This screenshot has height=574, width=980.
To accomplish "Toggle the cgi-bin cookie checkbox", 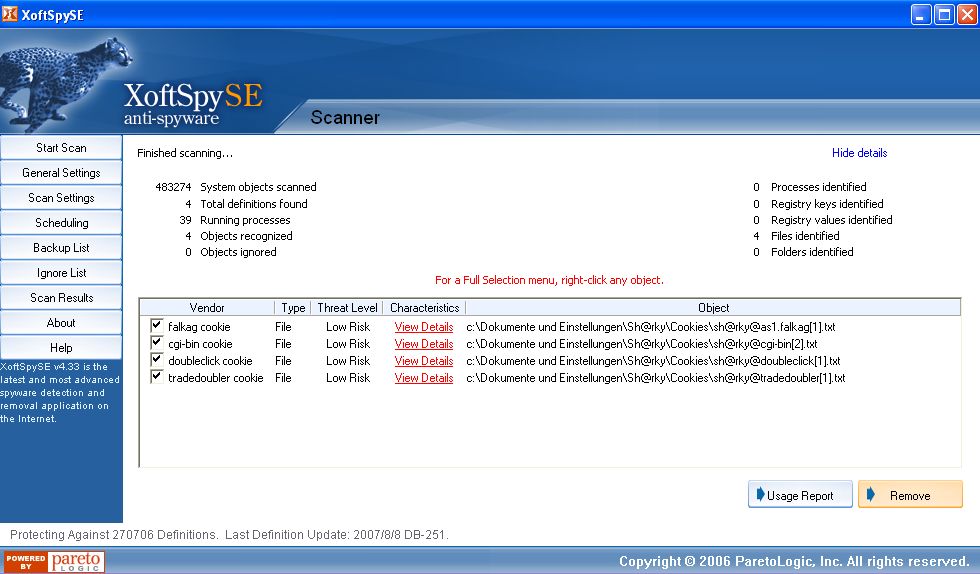I will coord(156,343).
